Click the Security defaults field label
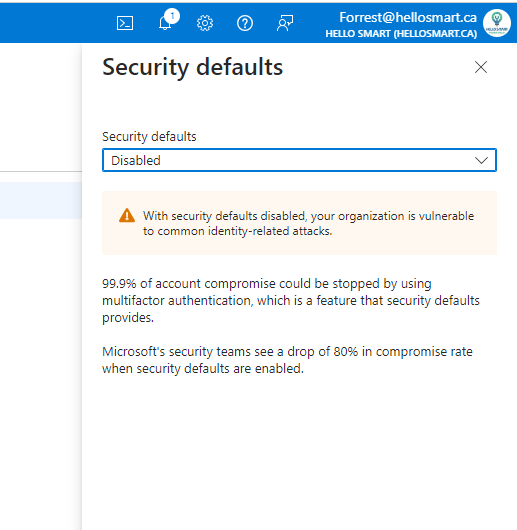The height and width of the screenshot is (530, 517). click(149, 137)
